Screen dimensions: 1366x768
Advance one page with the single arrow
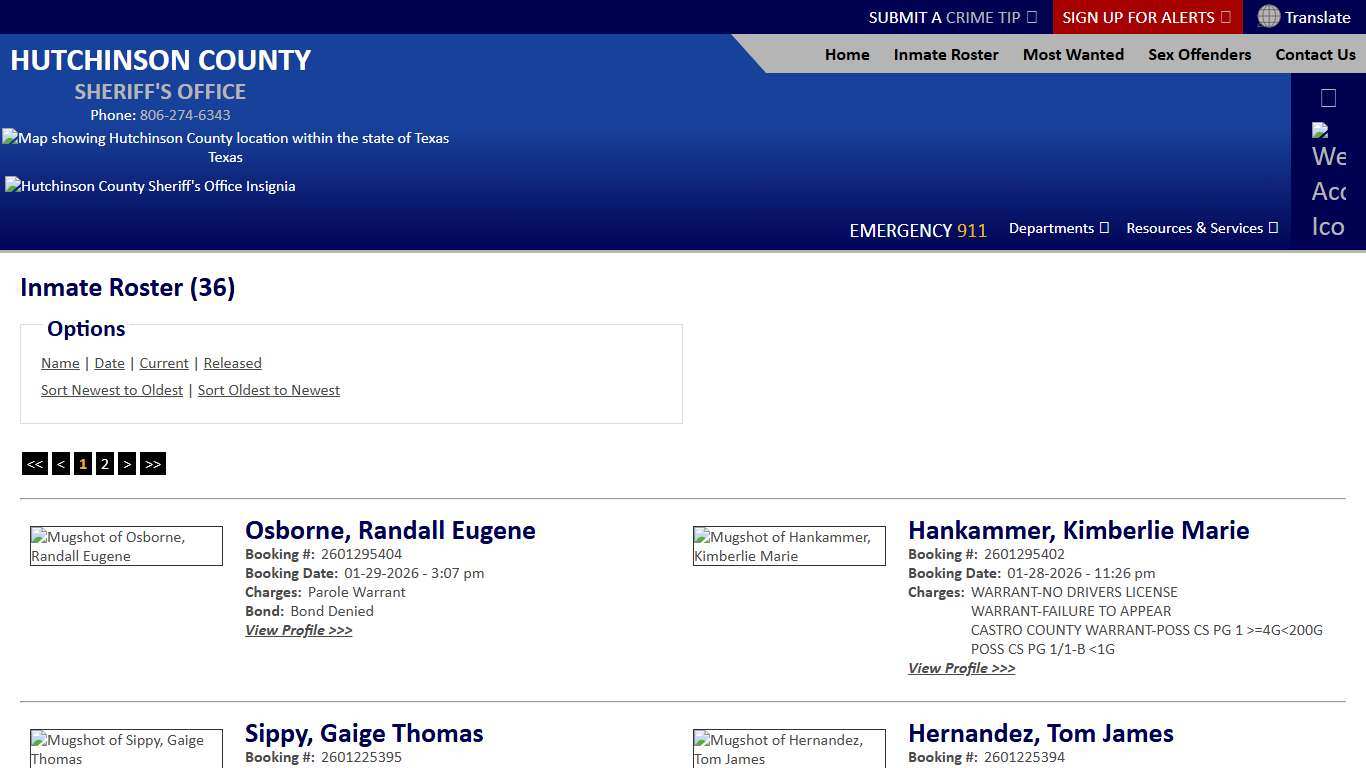click(127, 463)
